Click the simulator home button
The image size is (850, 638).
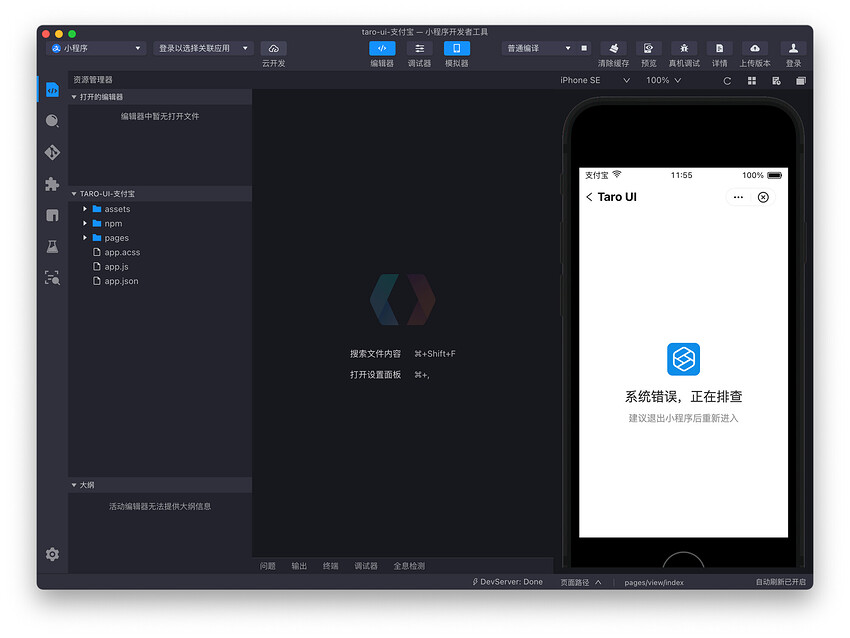[x=683, y=560]
